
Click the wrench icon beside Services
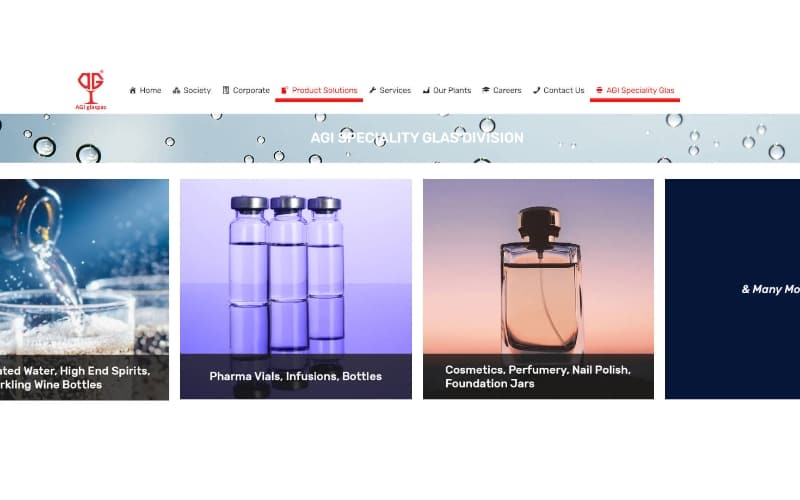(x=372, y=90)
